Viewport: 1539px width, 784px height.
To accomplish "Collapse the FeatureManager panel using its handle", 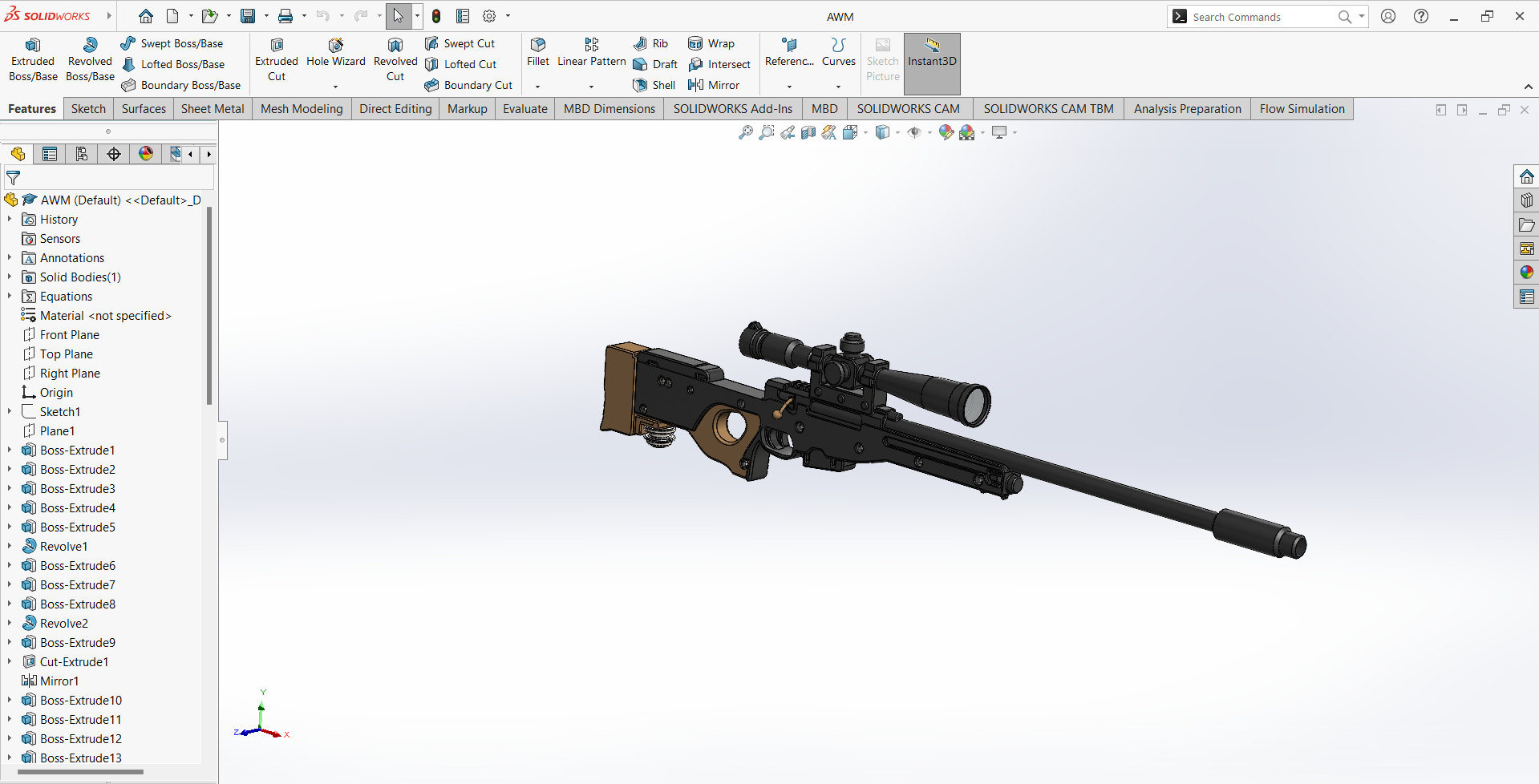I will tap(222, 440).
